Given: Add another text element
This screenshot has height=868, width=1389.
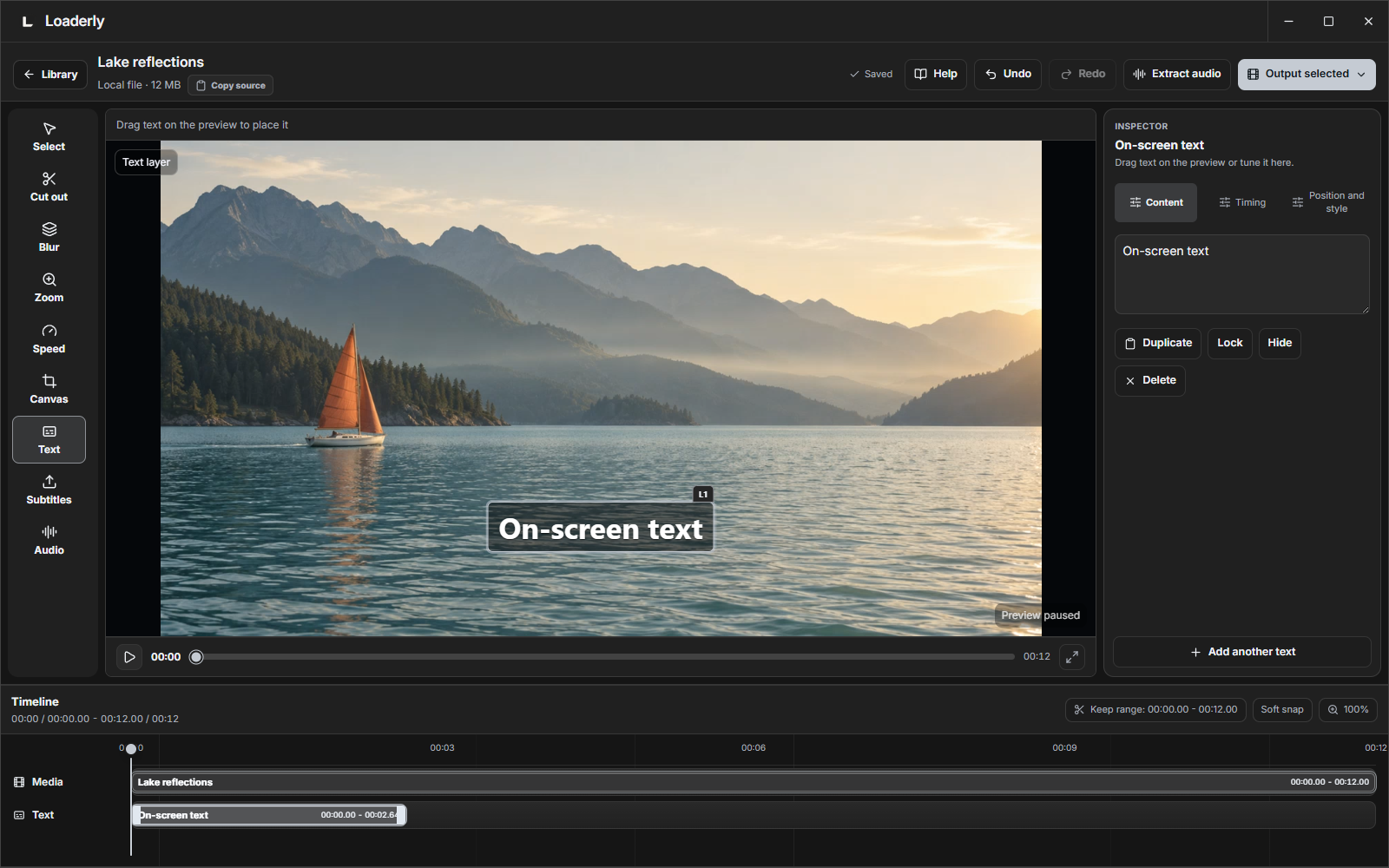Looking at the screenshot, I should 1242,652.
